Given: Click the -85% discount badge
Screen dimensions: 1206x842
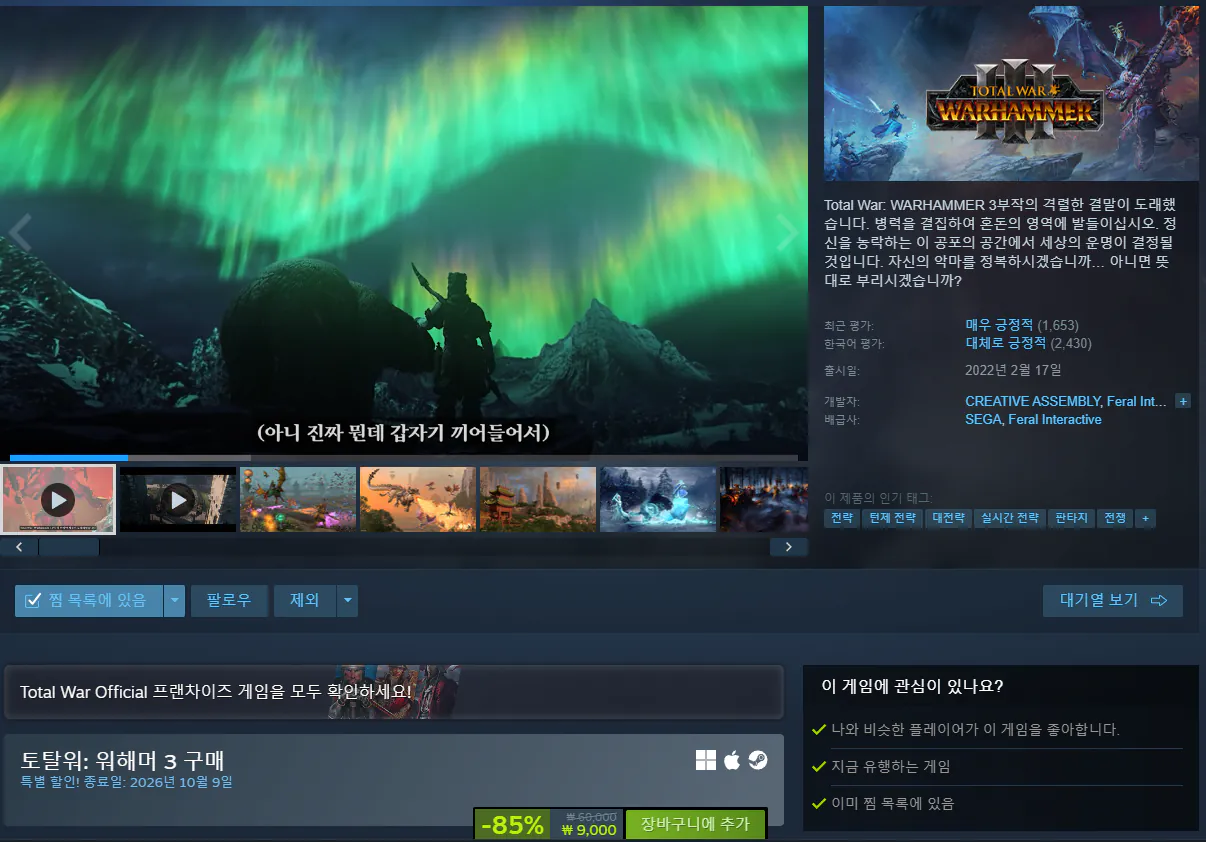Looking at the screenshot, I should (x=513, y=825).
